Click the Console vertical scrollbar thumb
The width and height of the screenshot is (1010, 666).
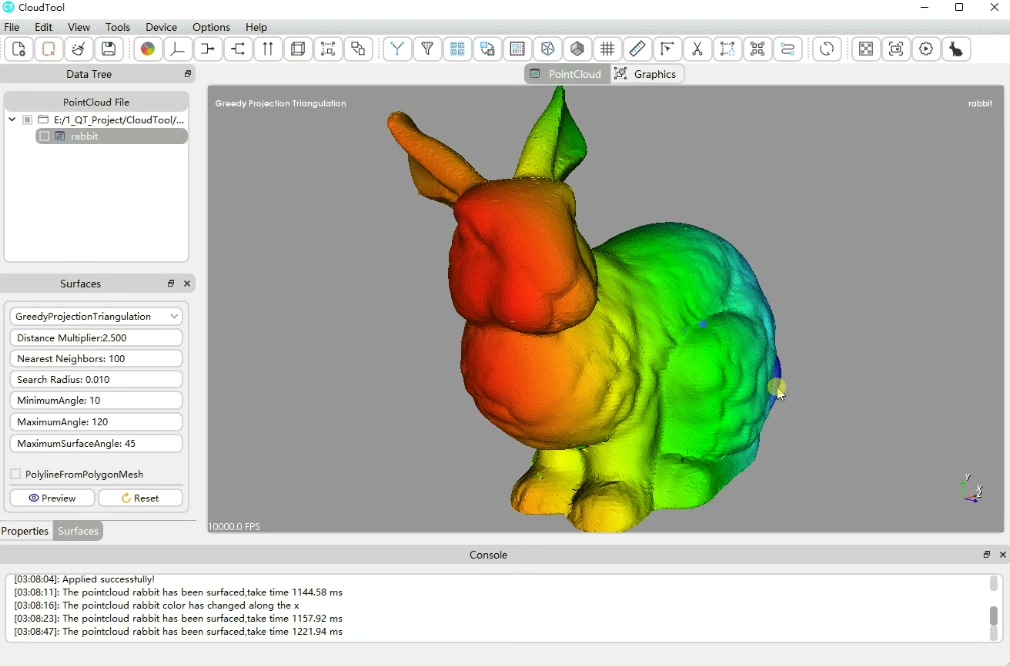coord(994,615)
